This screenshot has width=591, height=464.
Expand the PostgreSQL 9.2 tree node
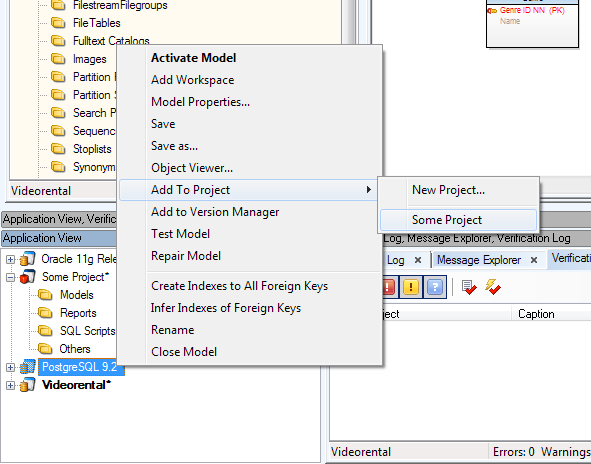[x=11, y=367]
